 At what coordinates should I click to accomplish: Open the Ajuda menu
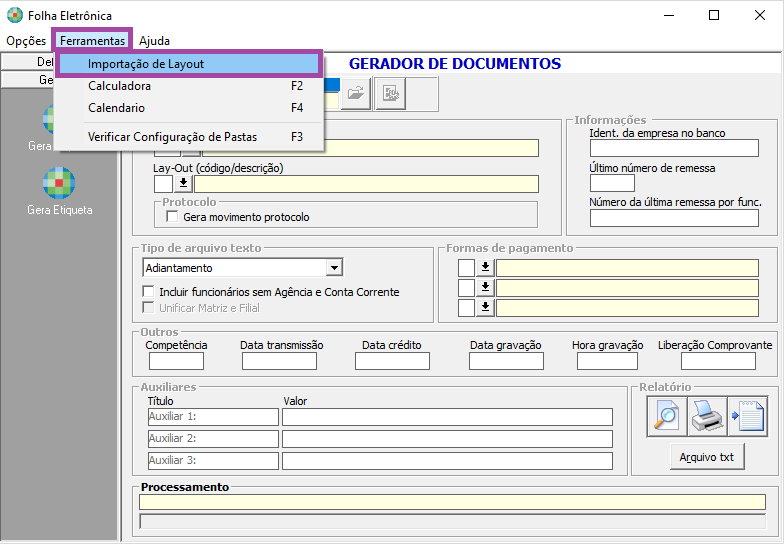point(154,41)
